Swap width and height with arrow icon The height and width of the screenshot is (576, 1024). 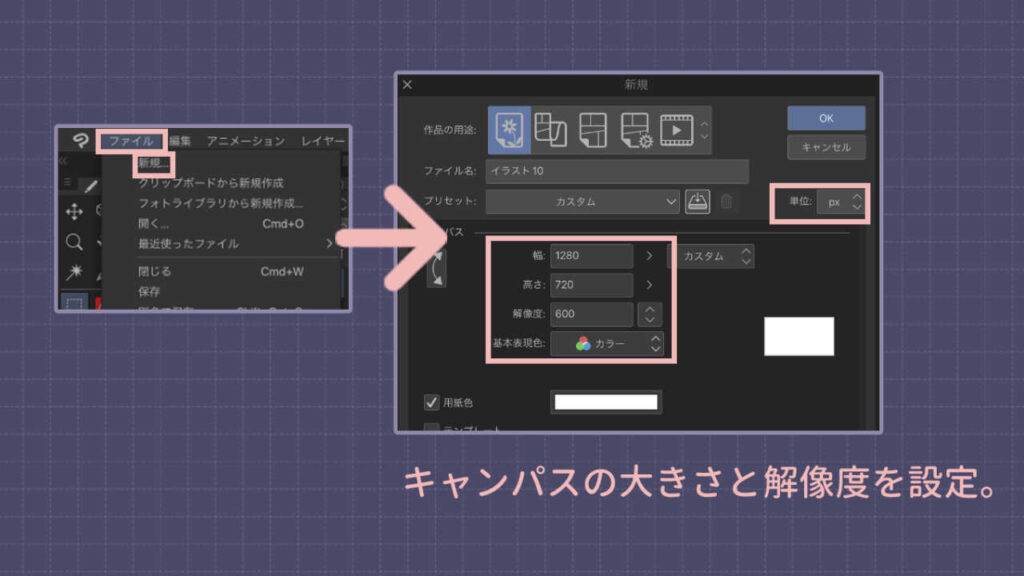tap(437, 268)
